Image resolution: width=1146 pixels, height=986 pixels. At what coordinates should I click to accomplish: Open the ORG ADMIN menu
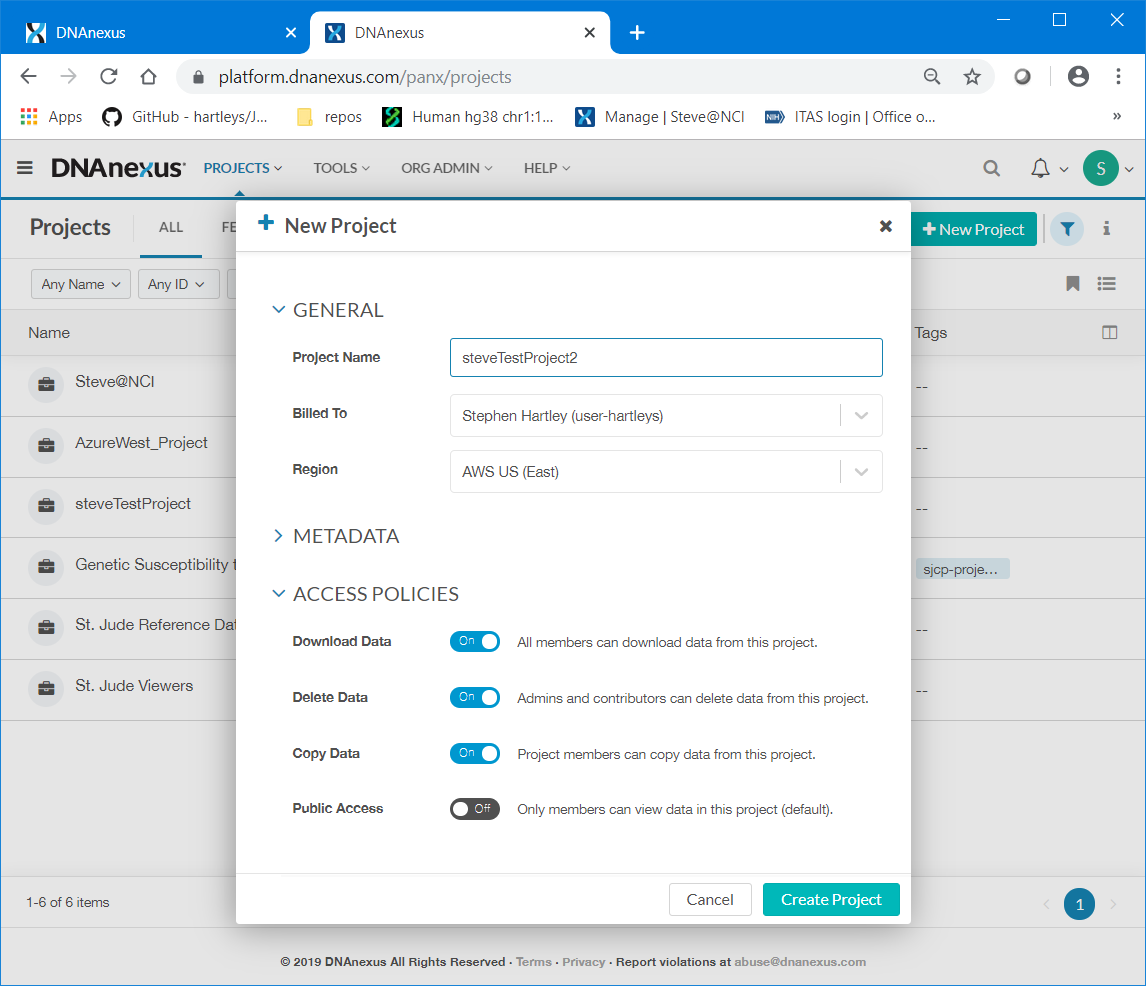click(446, 168)
